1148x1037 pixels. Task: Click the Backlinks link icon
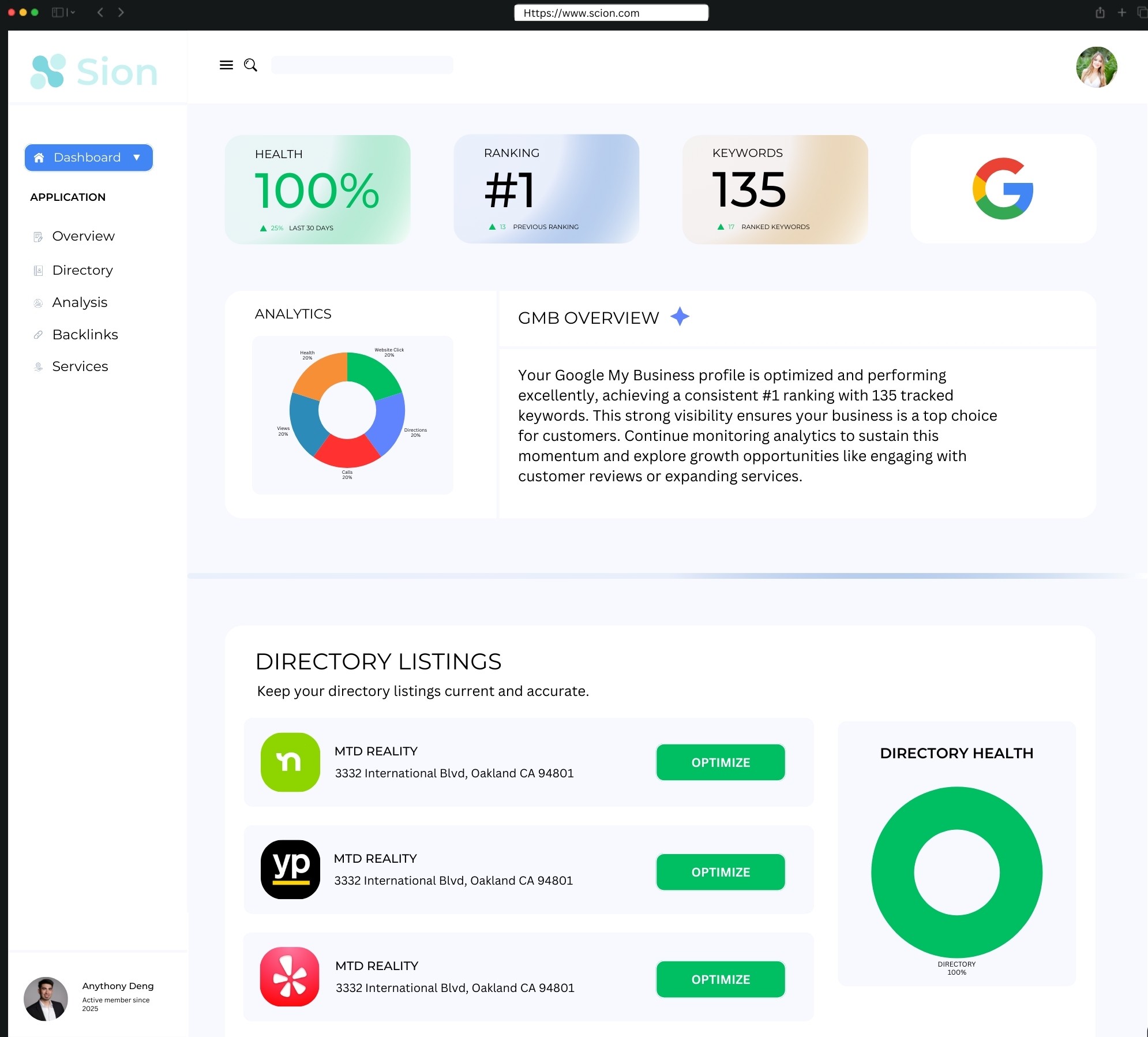coord(38,335)
